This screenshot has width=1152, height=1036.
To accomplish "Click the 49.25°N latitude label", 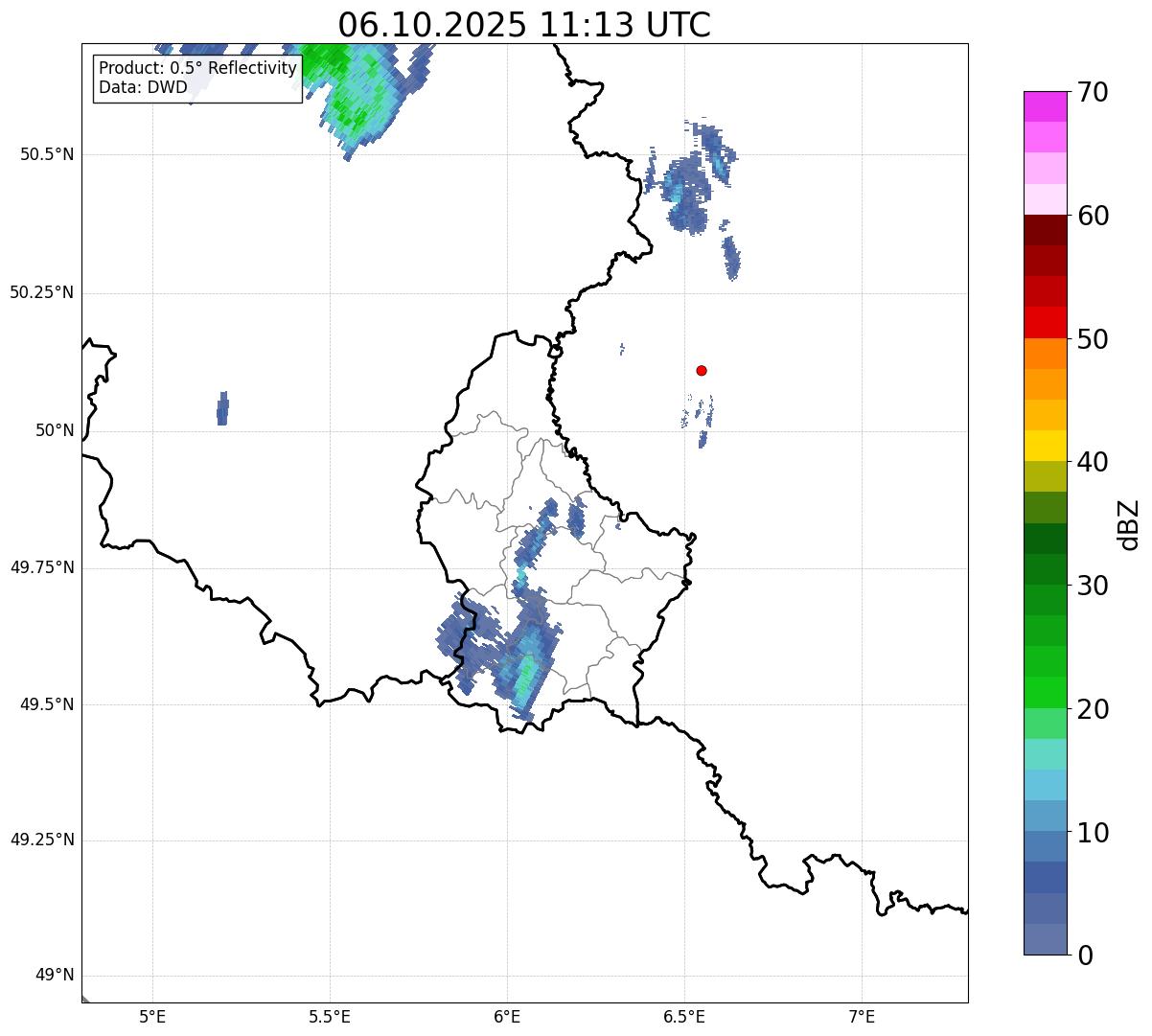I will (41, 840).
